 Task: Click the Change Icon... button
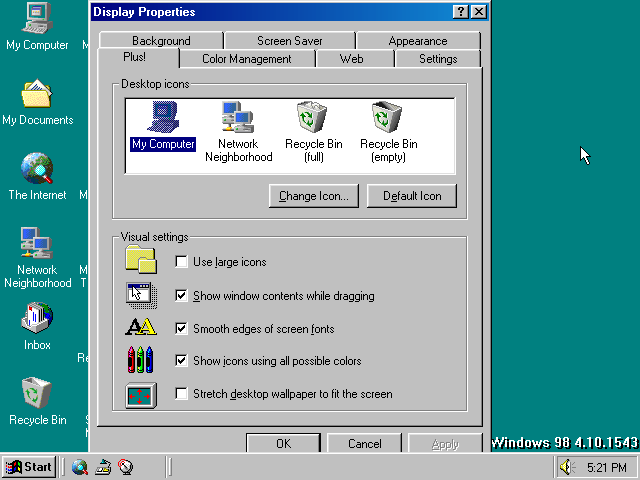(x=314, y=196)
